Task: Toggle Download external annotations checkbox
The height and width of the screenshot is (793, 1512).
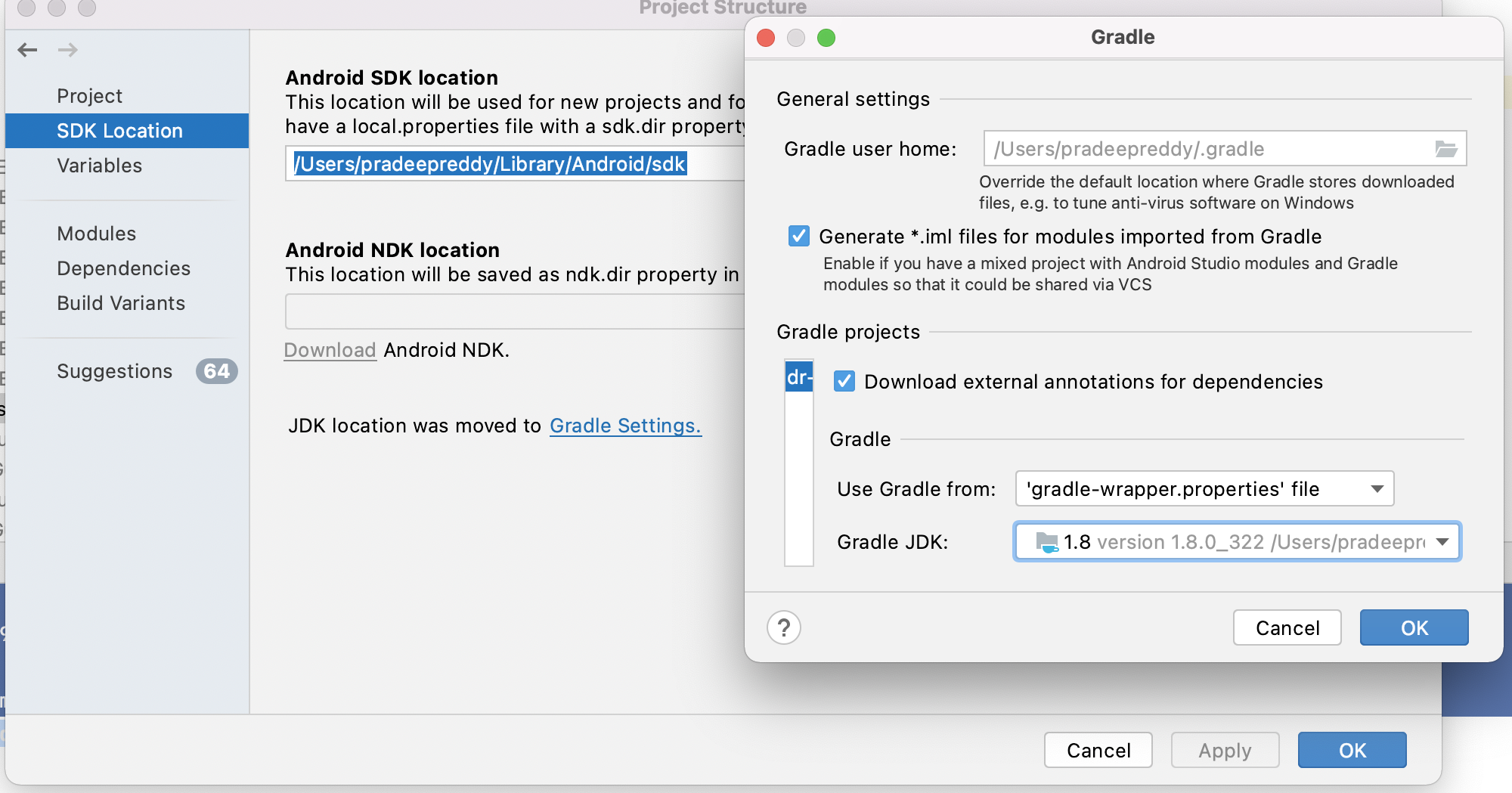Action: pos(844,381)
